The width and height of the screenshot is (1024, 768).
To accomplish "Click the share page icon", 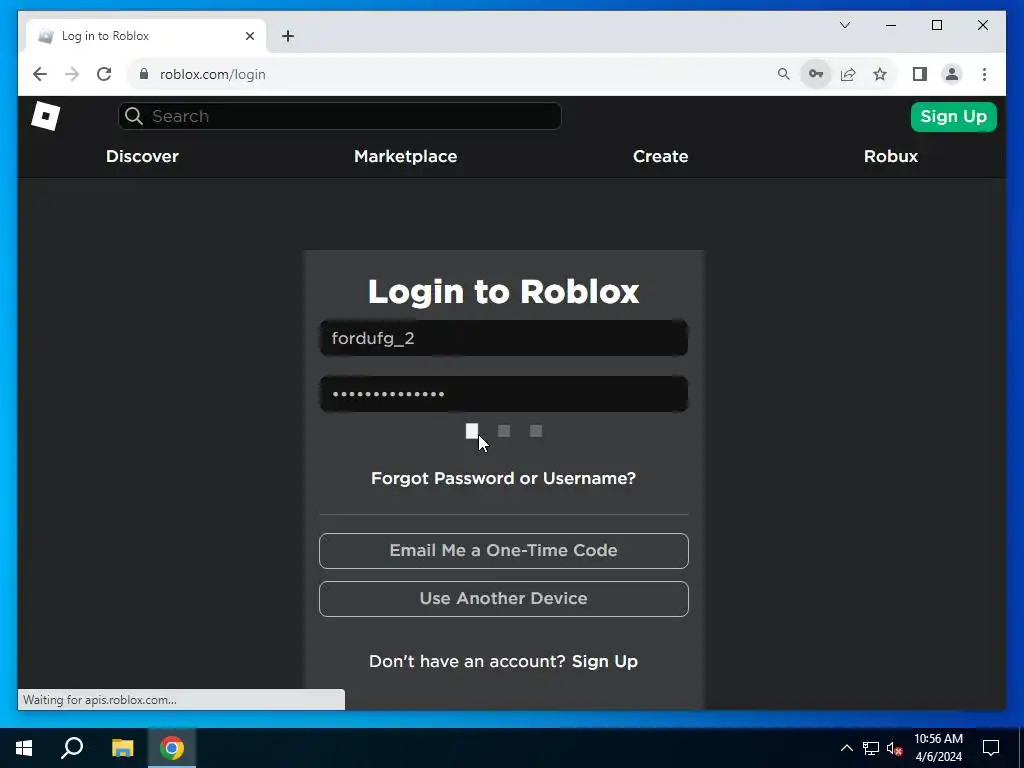I will pos(848,74).
